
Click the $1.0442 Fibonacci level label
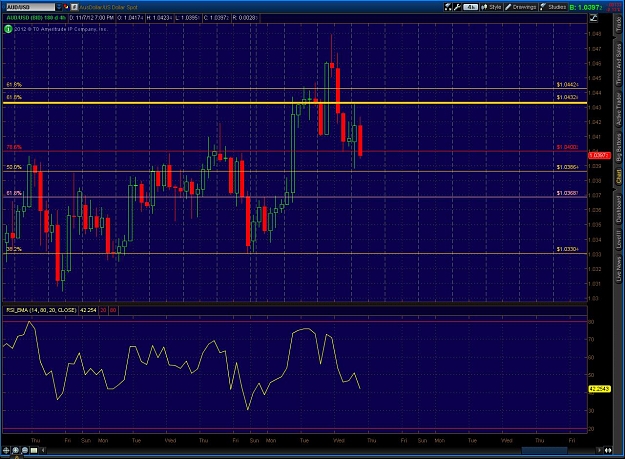568,84
